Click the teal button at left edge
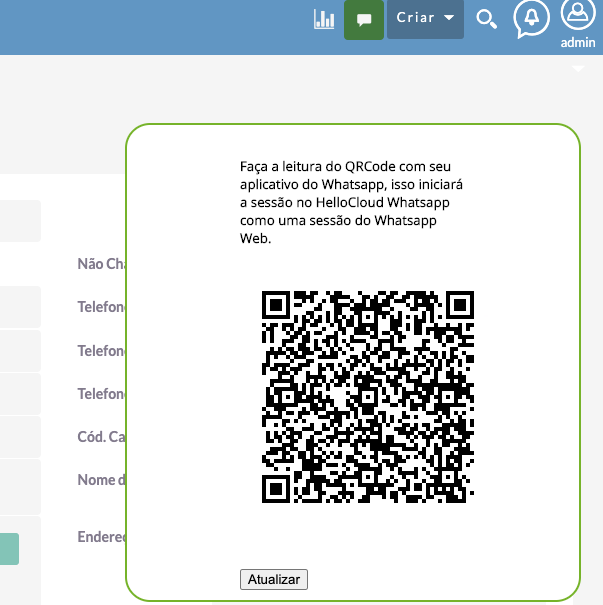The image size is (603, 605). (9, 549)
